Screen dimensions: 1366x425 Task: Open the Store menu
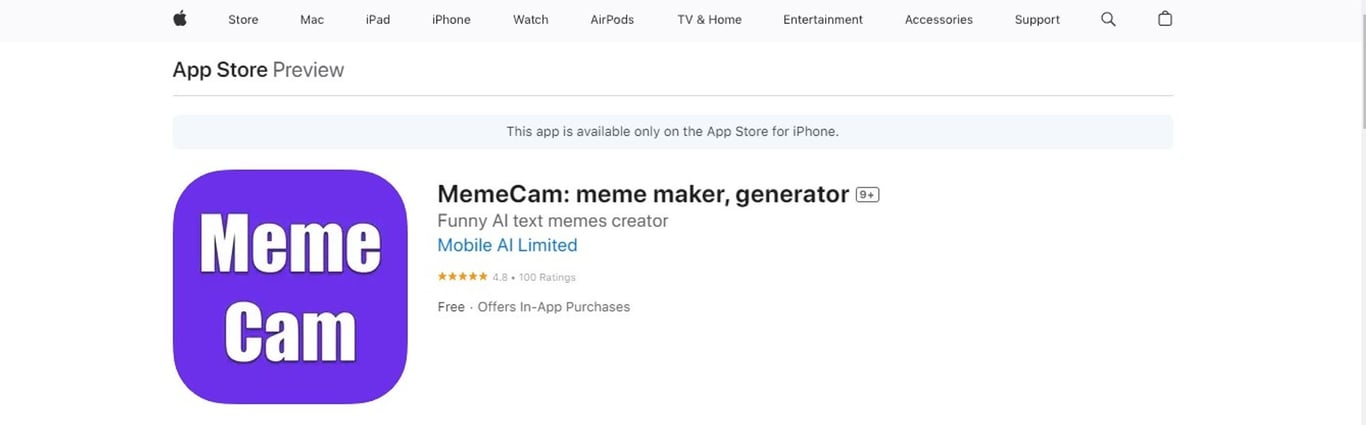[243, 20]
